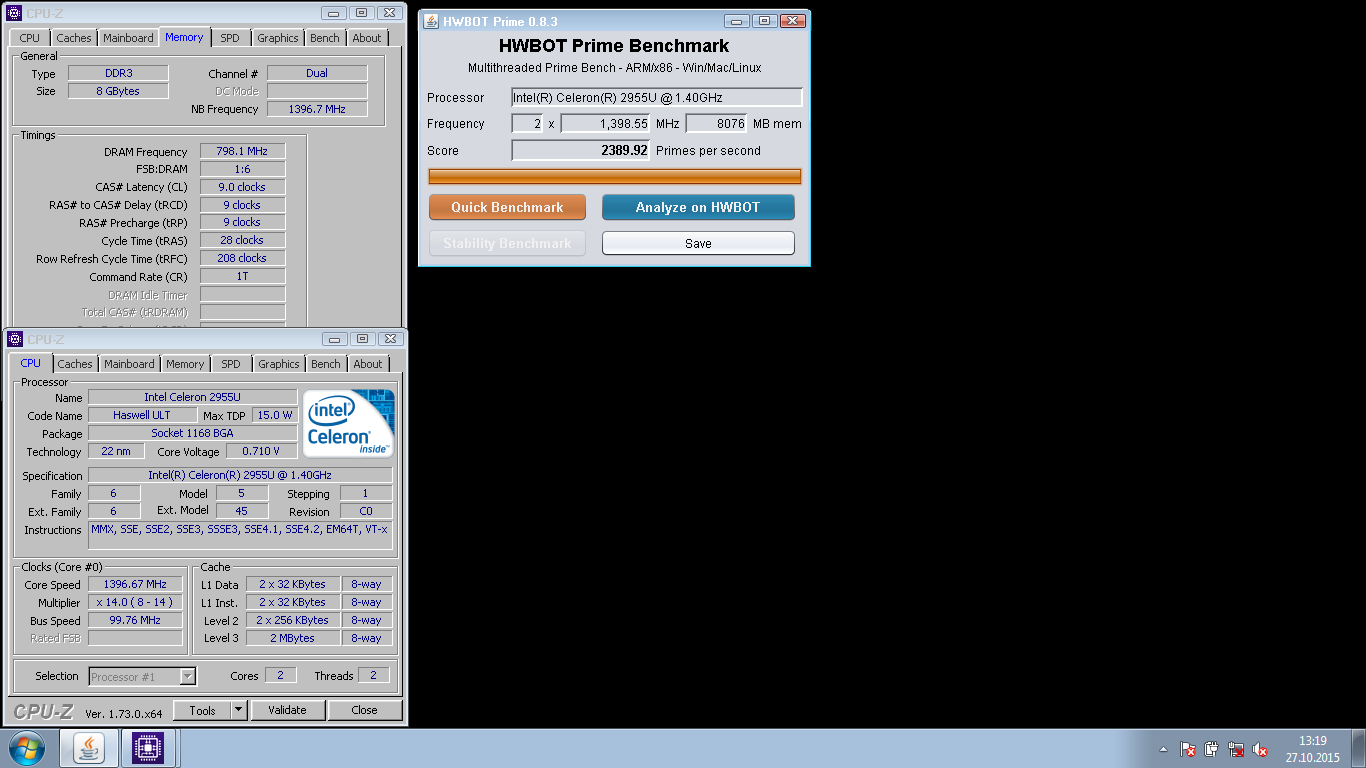
Task: Click the Level 3 cache value 2 MBytes
Action: pyautogui.click(x=293, y=638)
